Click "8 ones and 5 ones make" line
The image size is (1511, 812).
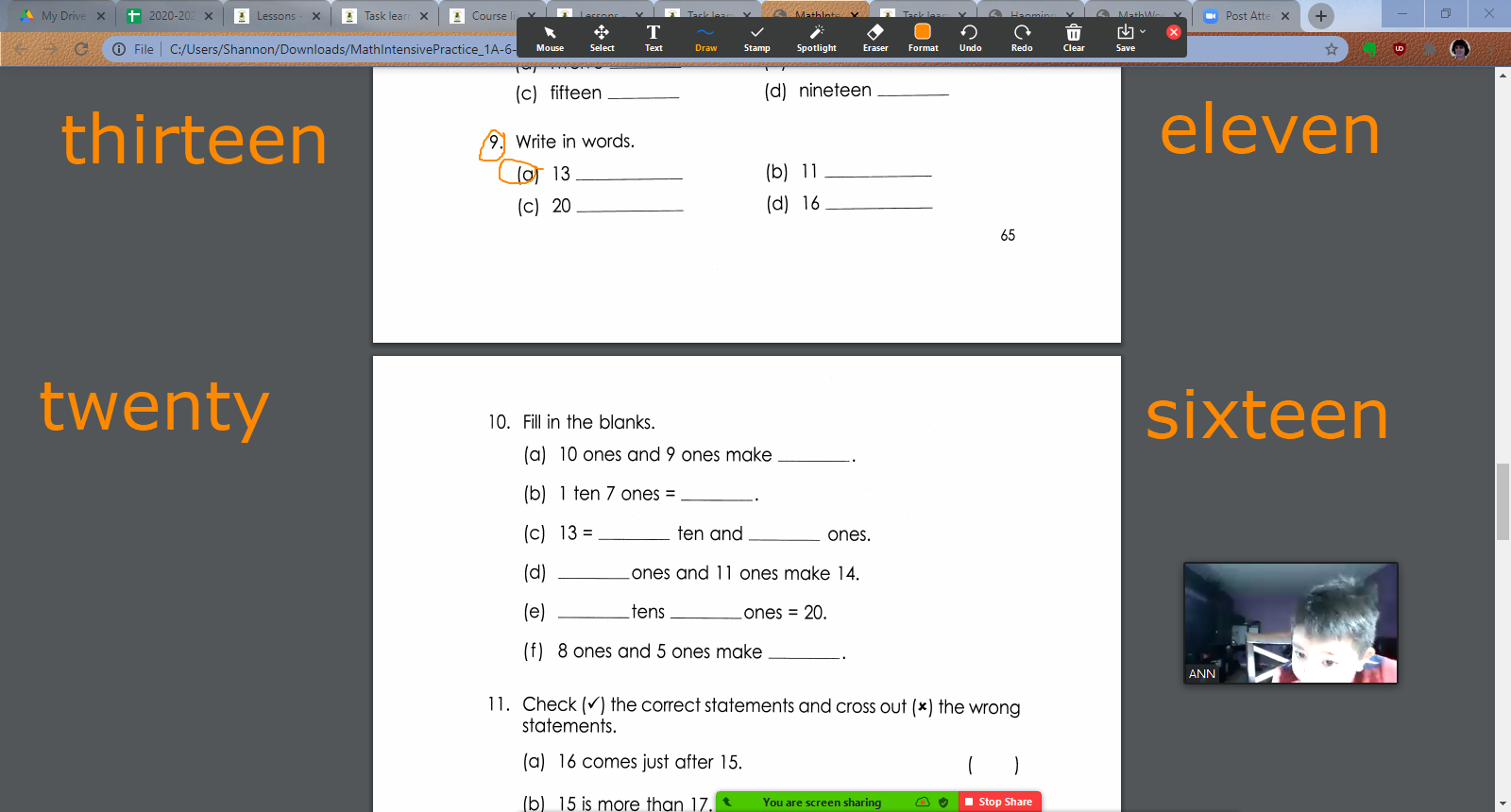click(659, 651)
